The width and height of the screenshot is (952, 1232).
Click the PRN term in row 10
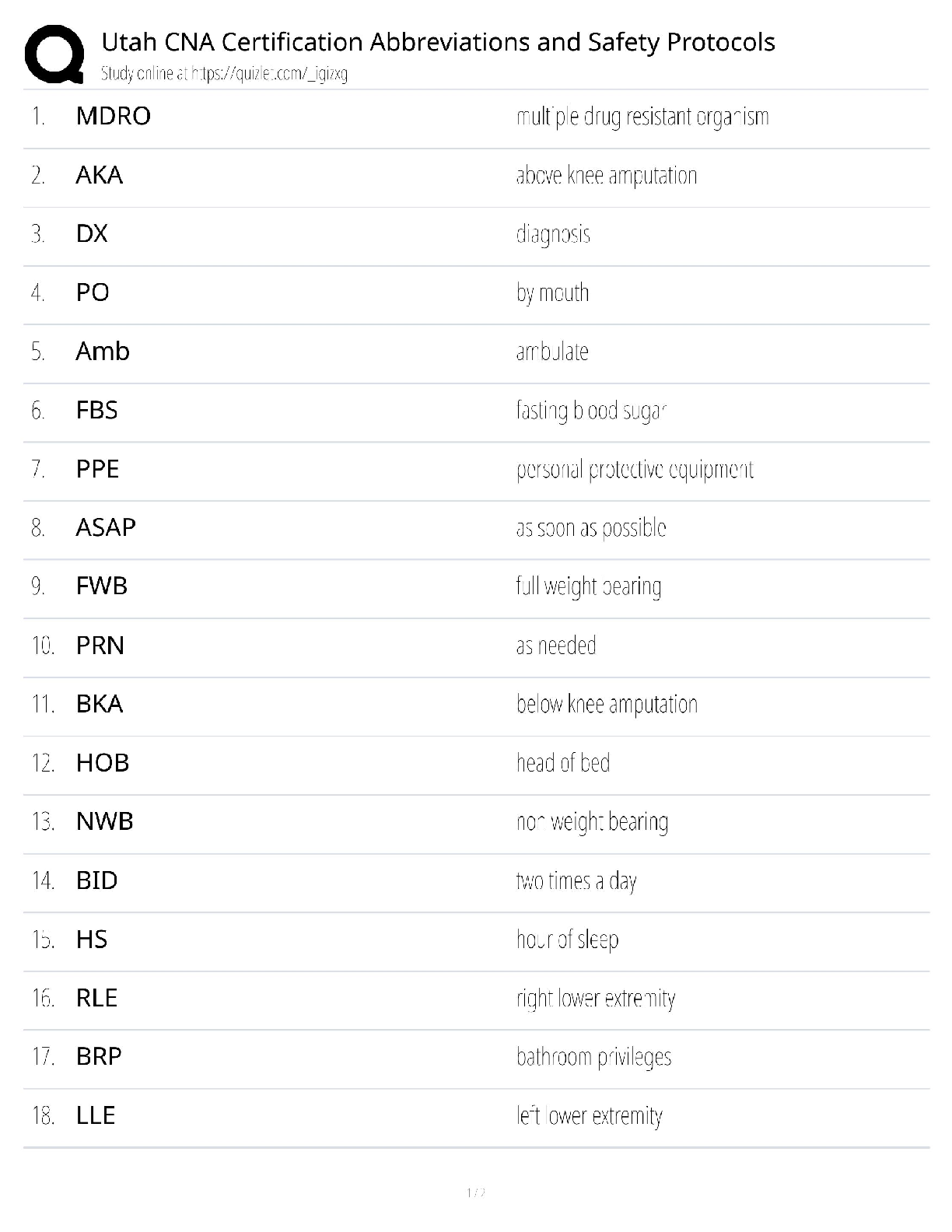click(100, 646)
